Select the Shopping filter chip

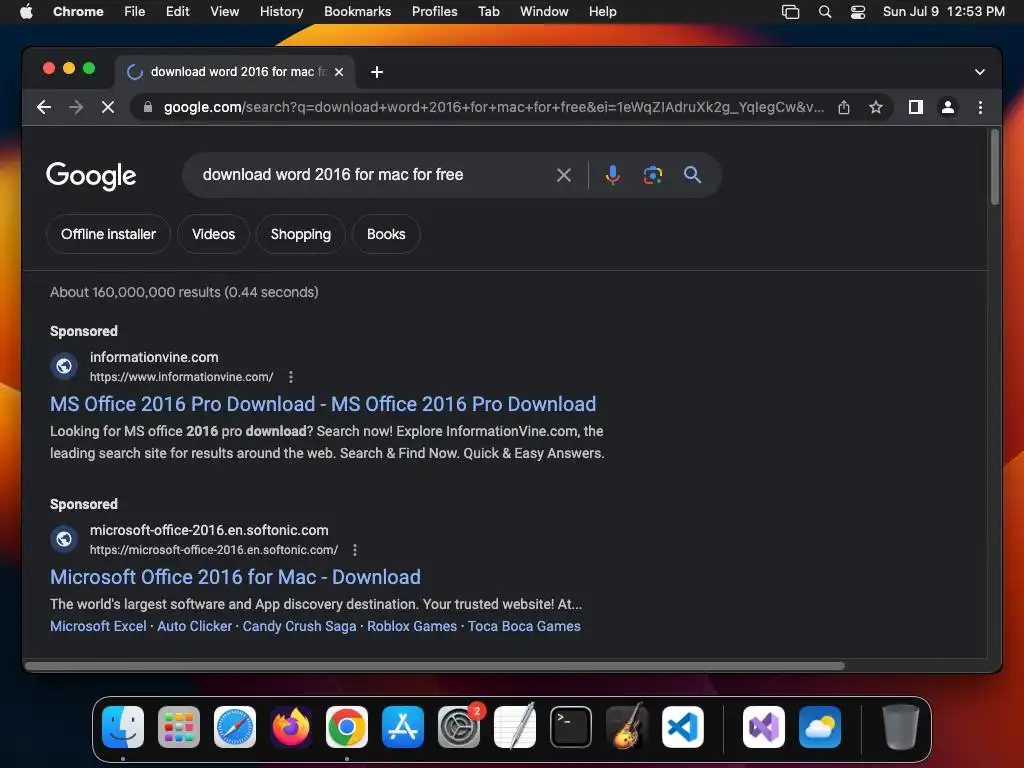click(x=300, y=234)
